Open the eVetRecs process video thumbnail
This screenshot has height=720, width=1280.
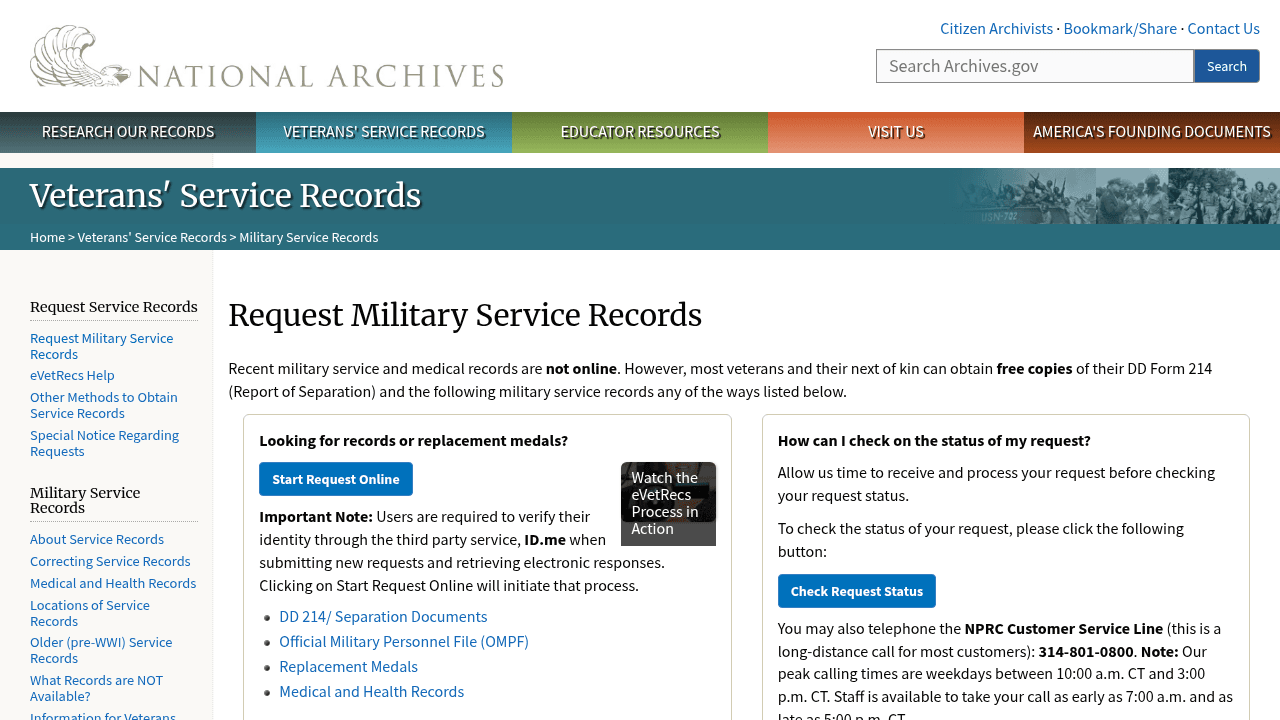(x=668, y=503)
